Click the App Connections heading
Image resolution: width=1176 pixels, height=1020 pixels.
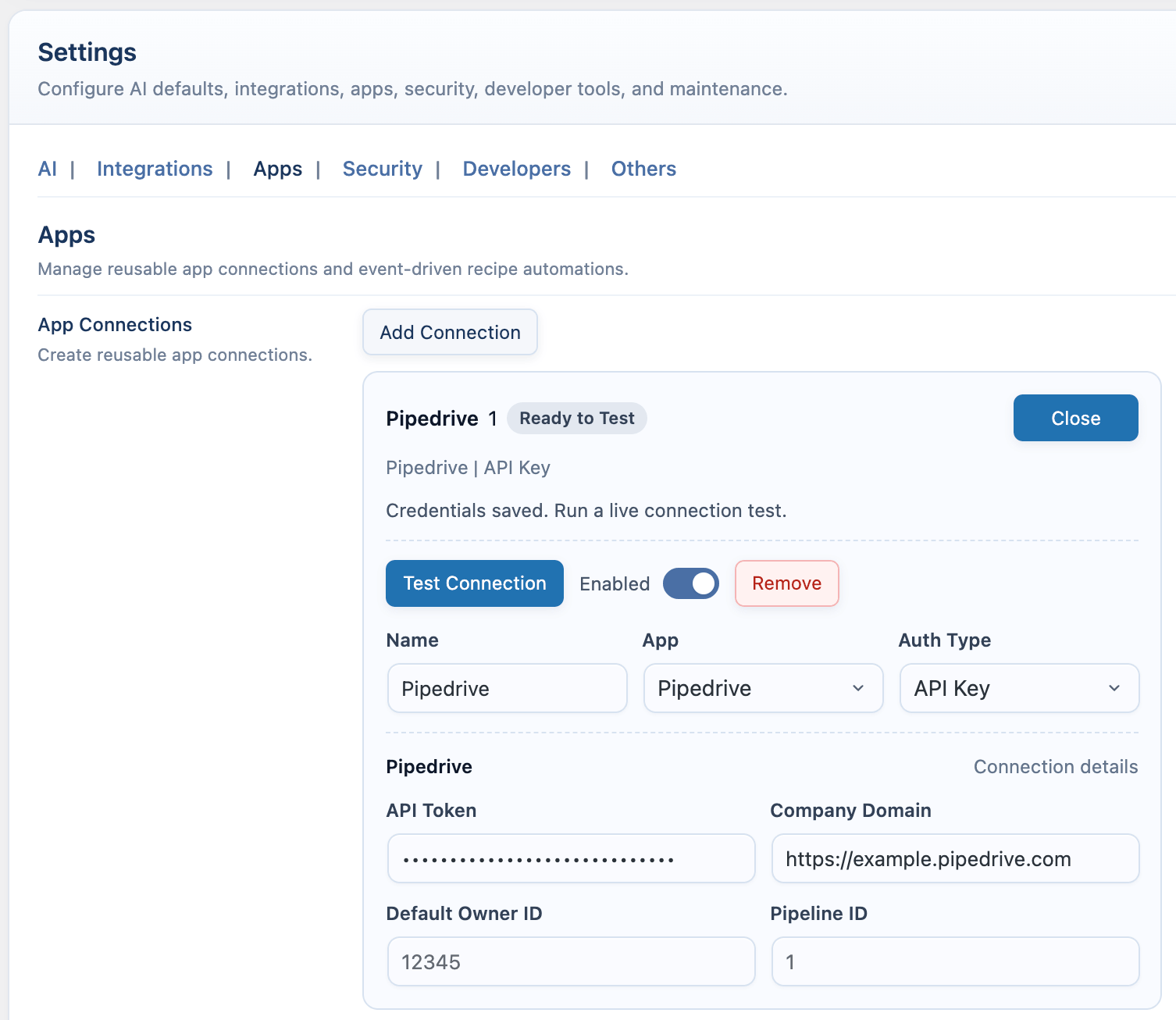click(116, 325)
